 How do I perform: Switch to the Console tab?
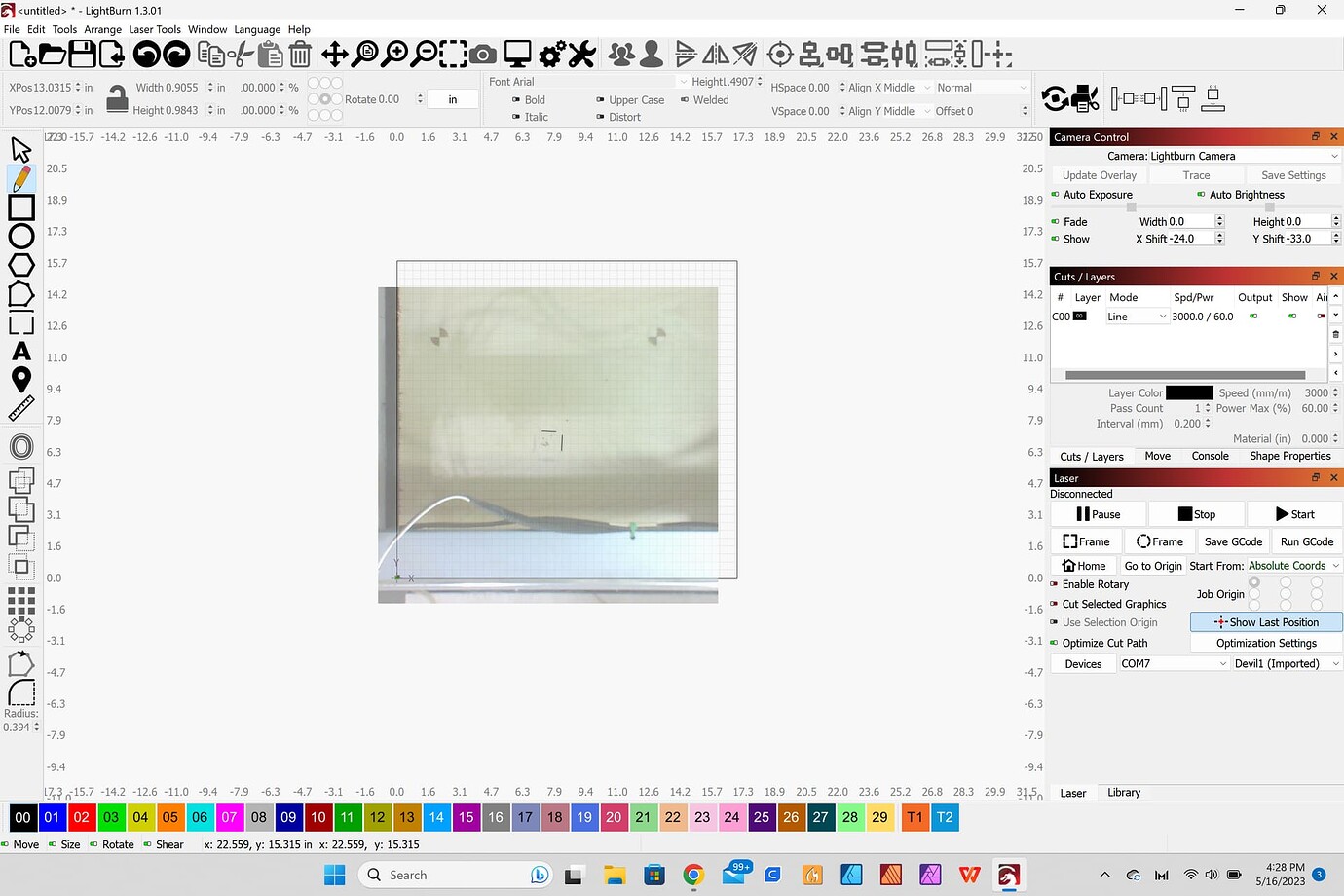click(x=1210, y=456)
